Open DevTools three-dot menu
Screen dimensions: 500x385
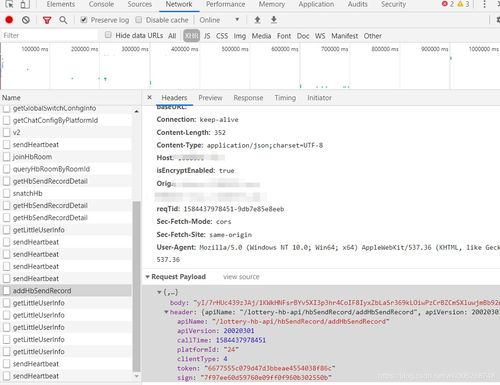(x=484, y=4)
